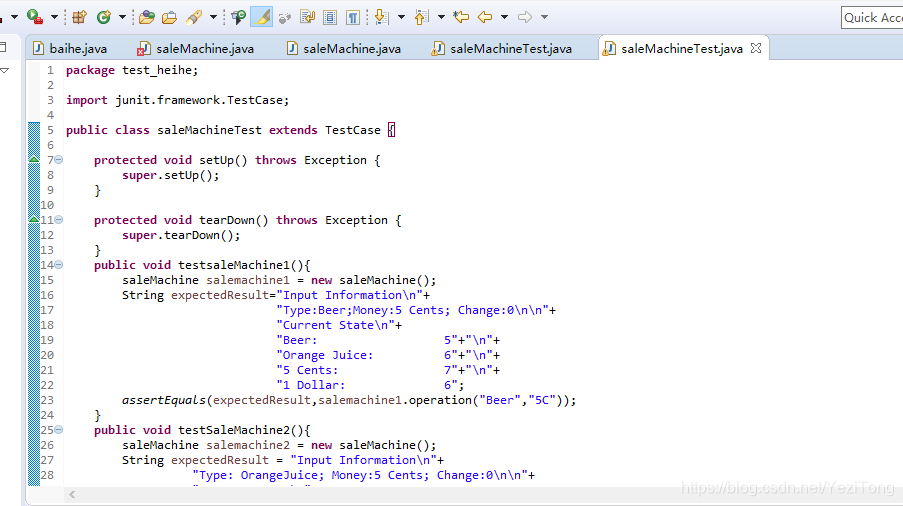Screen dimensions: 903x506
Task: Click the "package test_heihe;" line
Action: tap(132, 70)
